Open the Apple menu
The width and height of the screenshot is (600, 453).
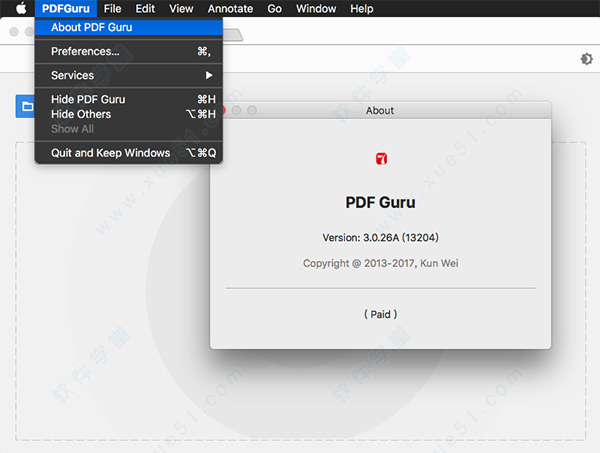point(21,8)
